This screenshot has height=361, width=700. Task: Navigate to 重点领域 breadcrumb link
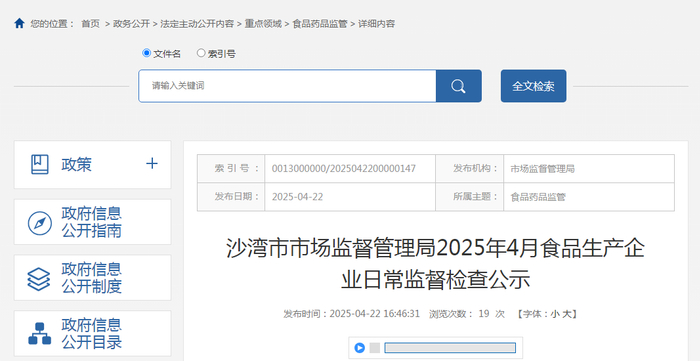[x=263, y=24]
